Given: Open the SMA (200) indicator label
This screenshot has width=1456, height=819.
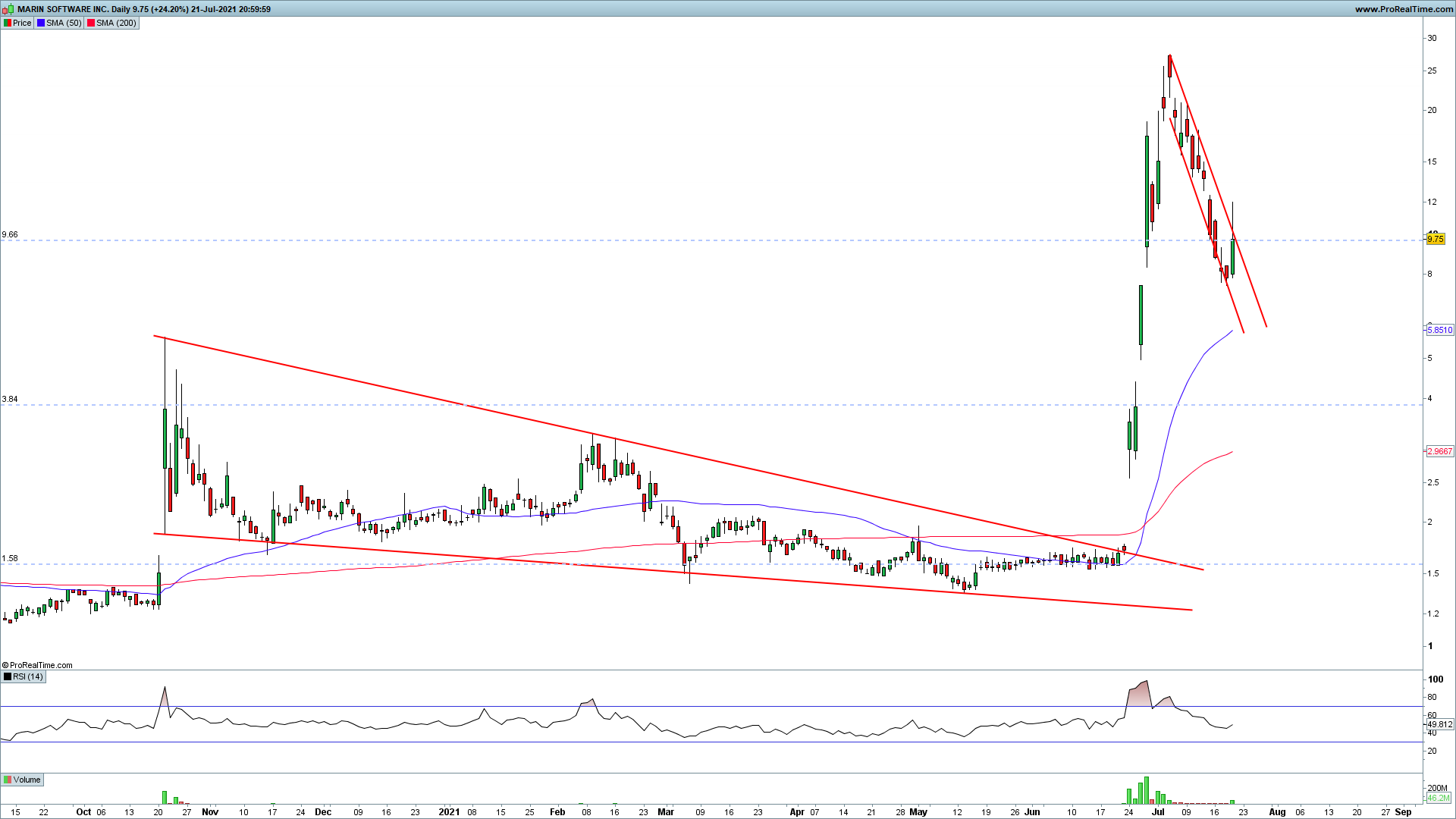Looking at the screenshot, I should tap(116, 23).
